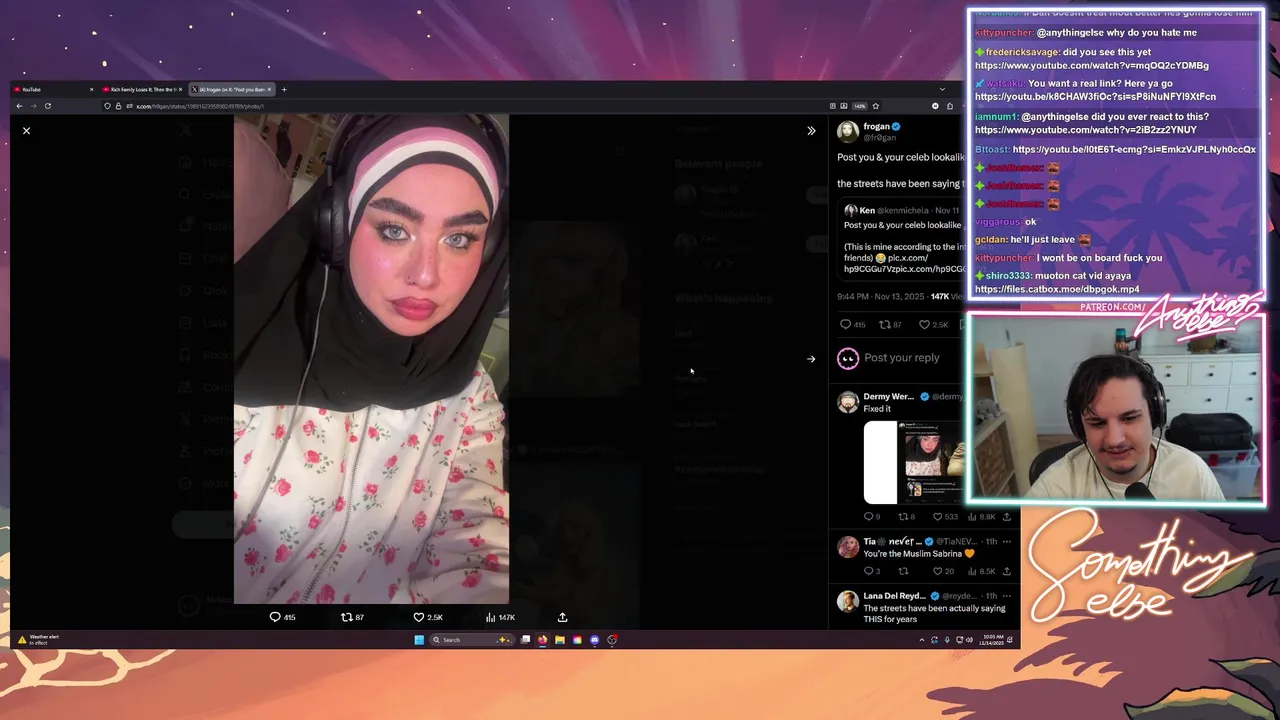The height and width of the screenshot is (720, 1280).
Task: Open Tia's profile avatar
Action: [848, 547]
